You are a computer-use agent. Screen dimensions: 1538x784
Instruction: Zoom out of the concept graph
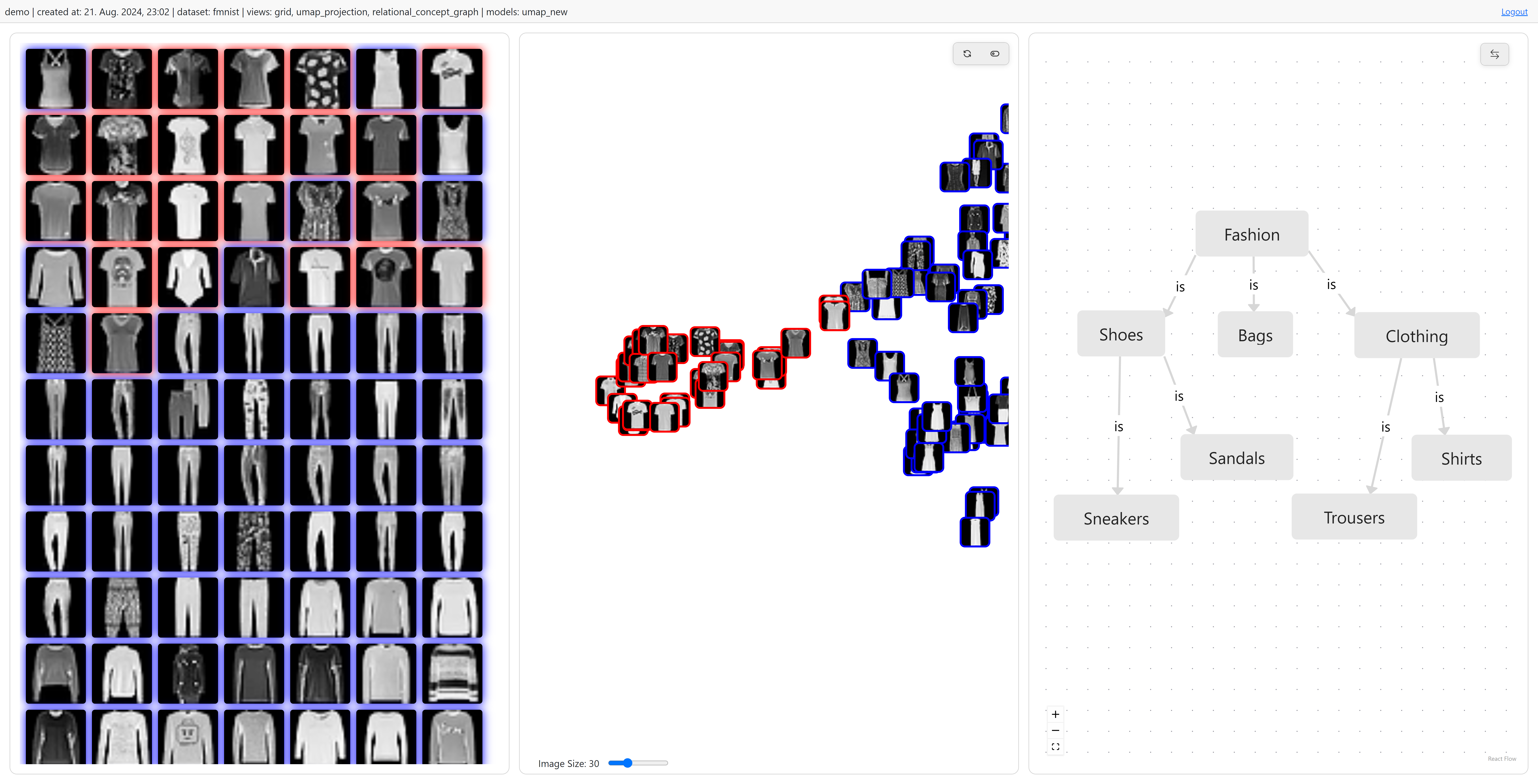point(1056,730)
